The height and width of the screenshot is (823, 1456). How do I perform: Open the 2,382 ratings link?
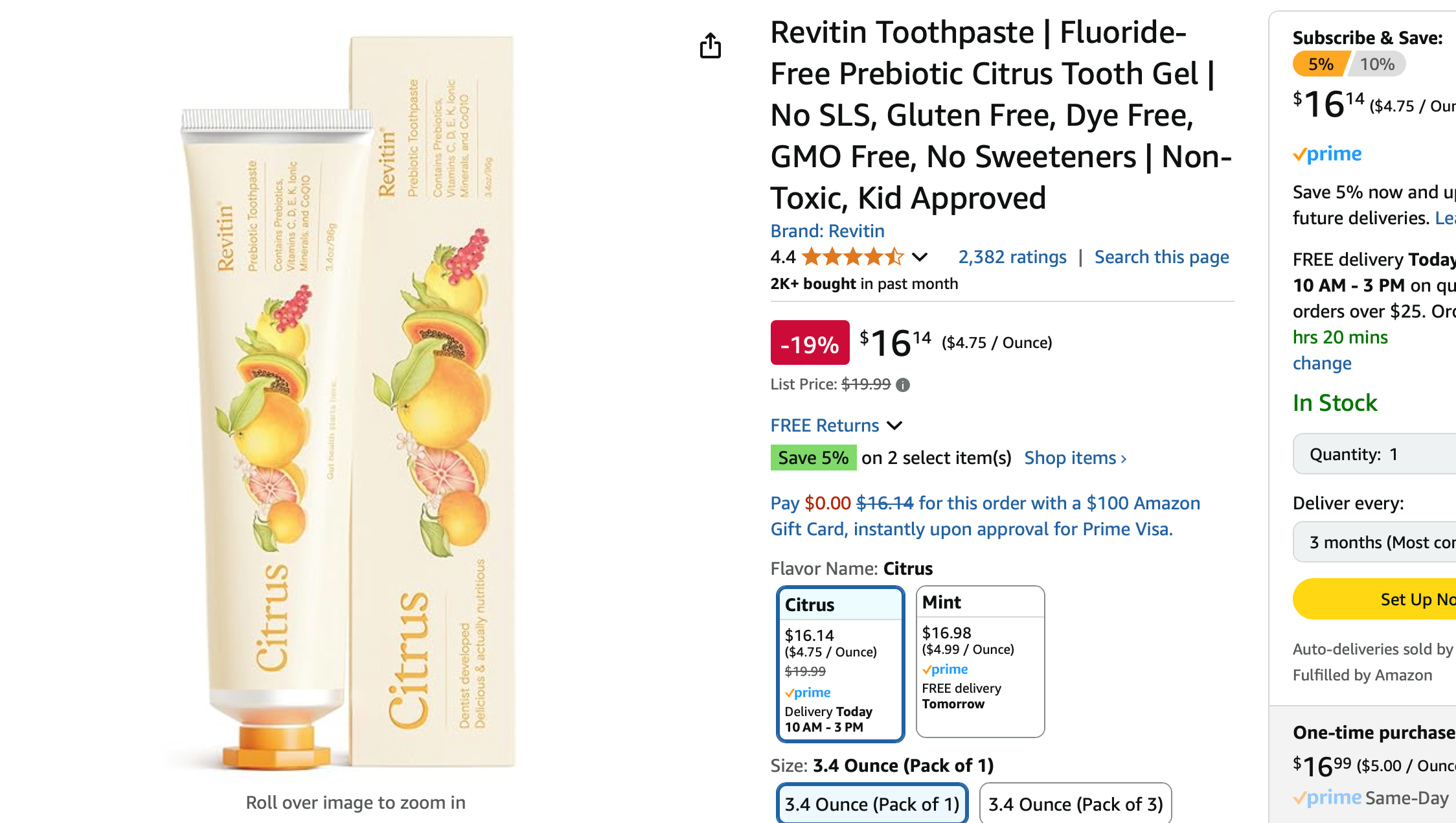[1012, 257]
